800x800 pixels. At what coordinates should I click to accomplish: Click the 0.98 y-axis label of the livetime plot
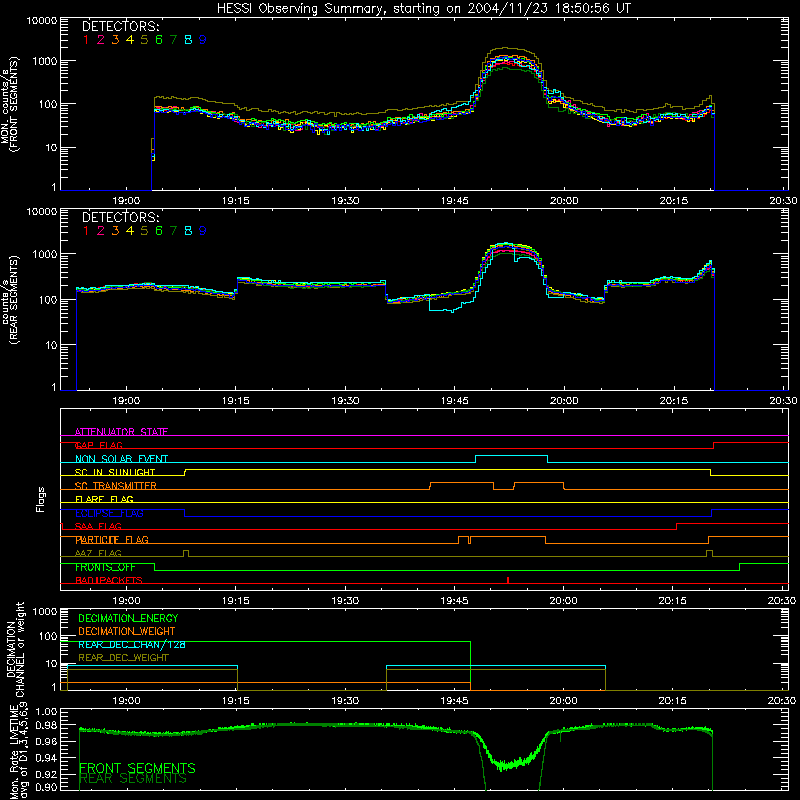point(47,725)
